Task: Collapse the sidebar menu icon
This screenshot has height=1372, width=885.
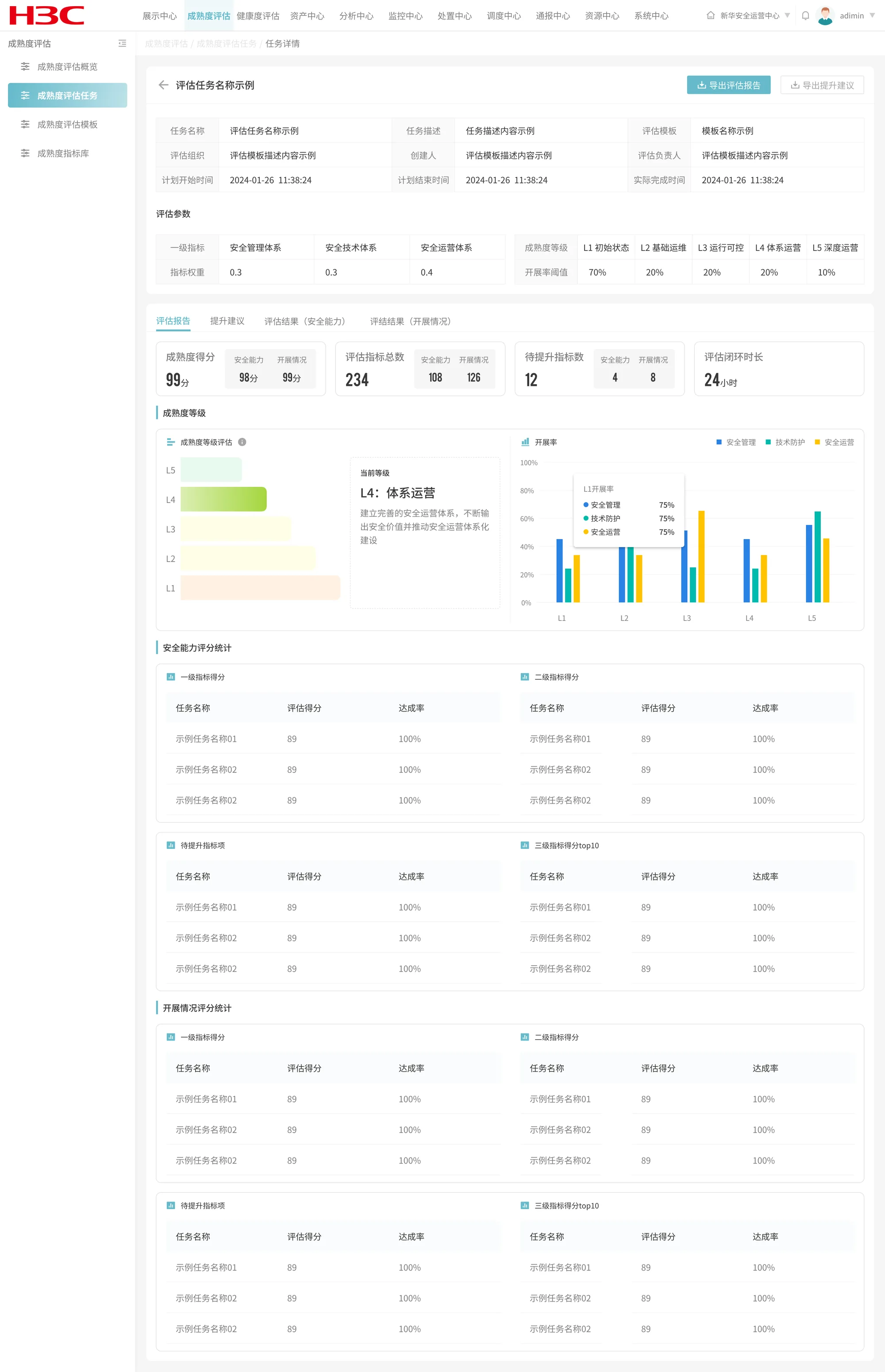Action: coord(123,43)
